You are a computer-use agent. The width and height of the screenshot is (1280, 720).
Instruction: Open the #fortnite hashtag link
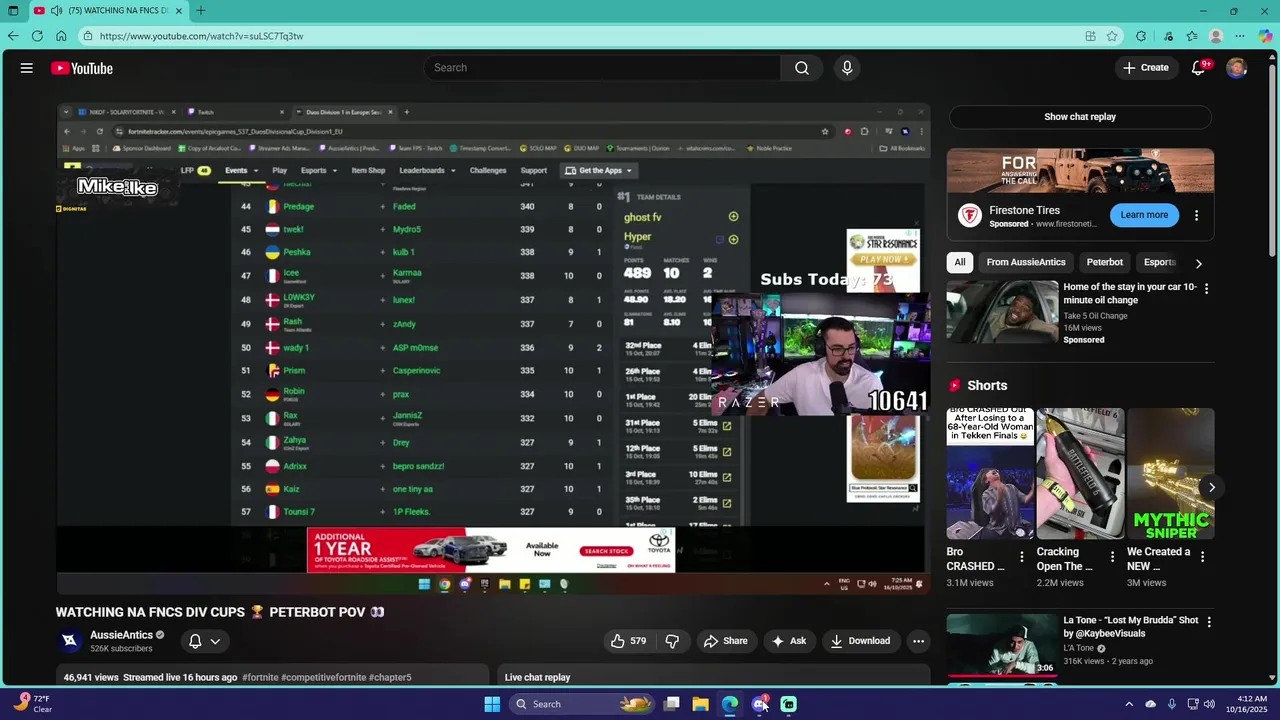point(259,677)
